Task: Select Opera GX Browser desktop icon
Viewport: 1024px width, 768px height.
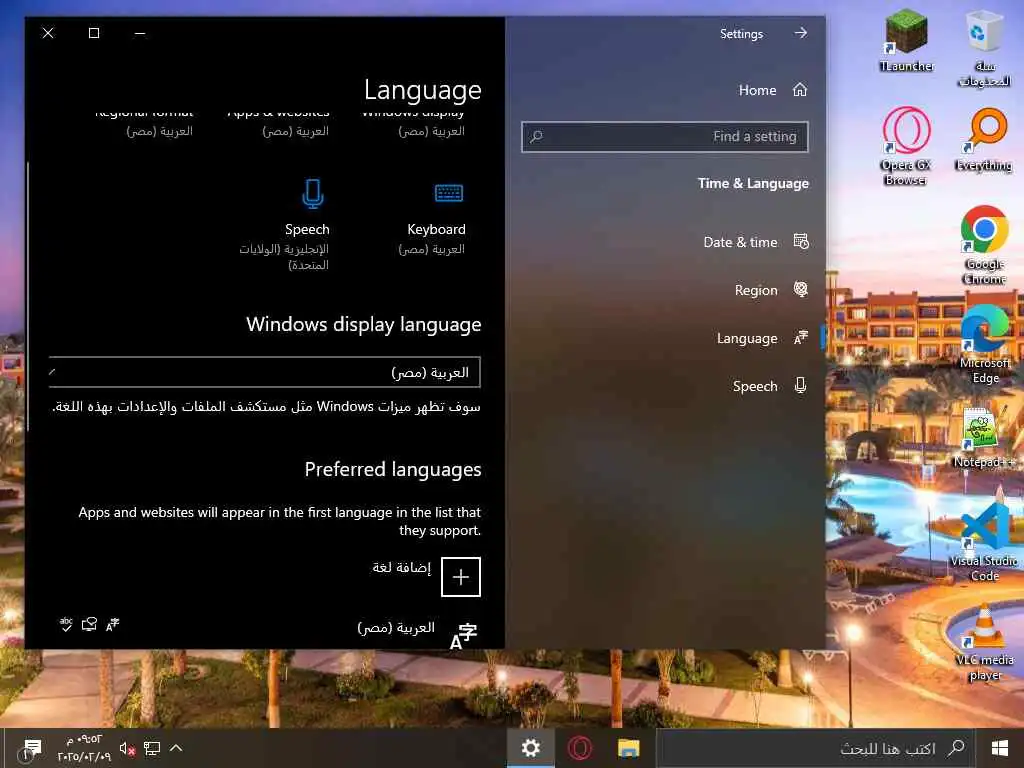Action: coord(906,146)
